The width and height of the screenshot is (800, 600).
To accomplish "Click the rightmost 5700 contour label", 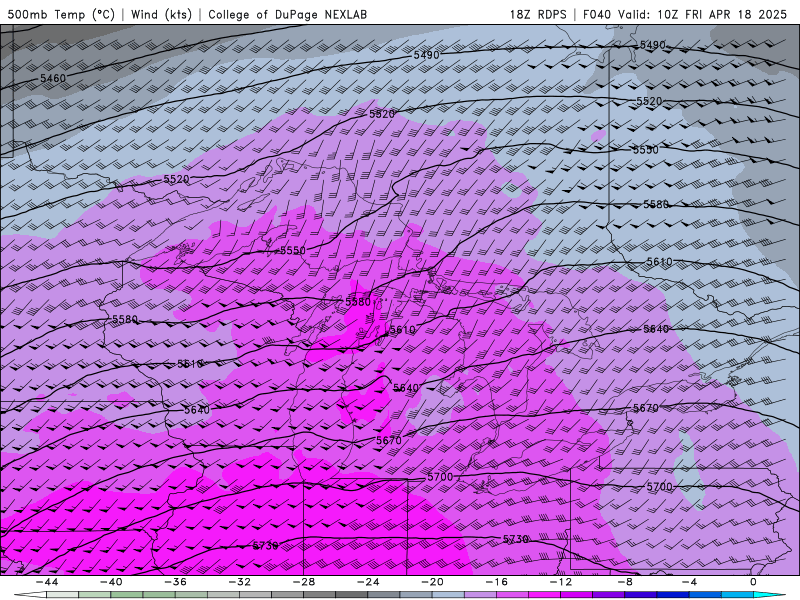I will [x=660, y=487].
